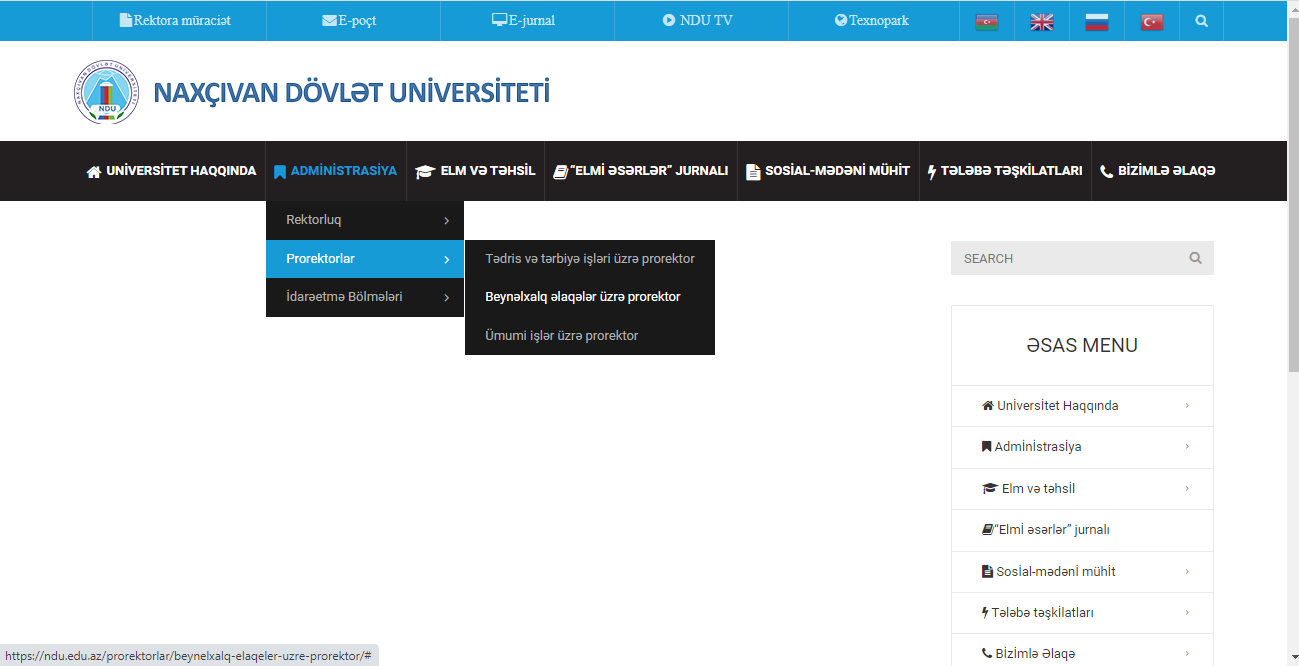Open Texnopark link in top bar

click(879, 20)
